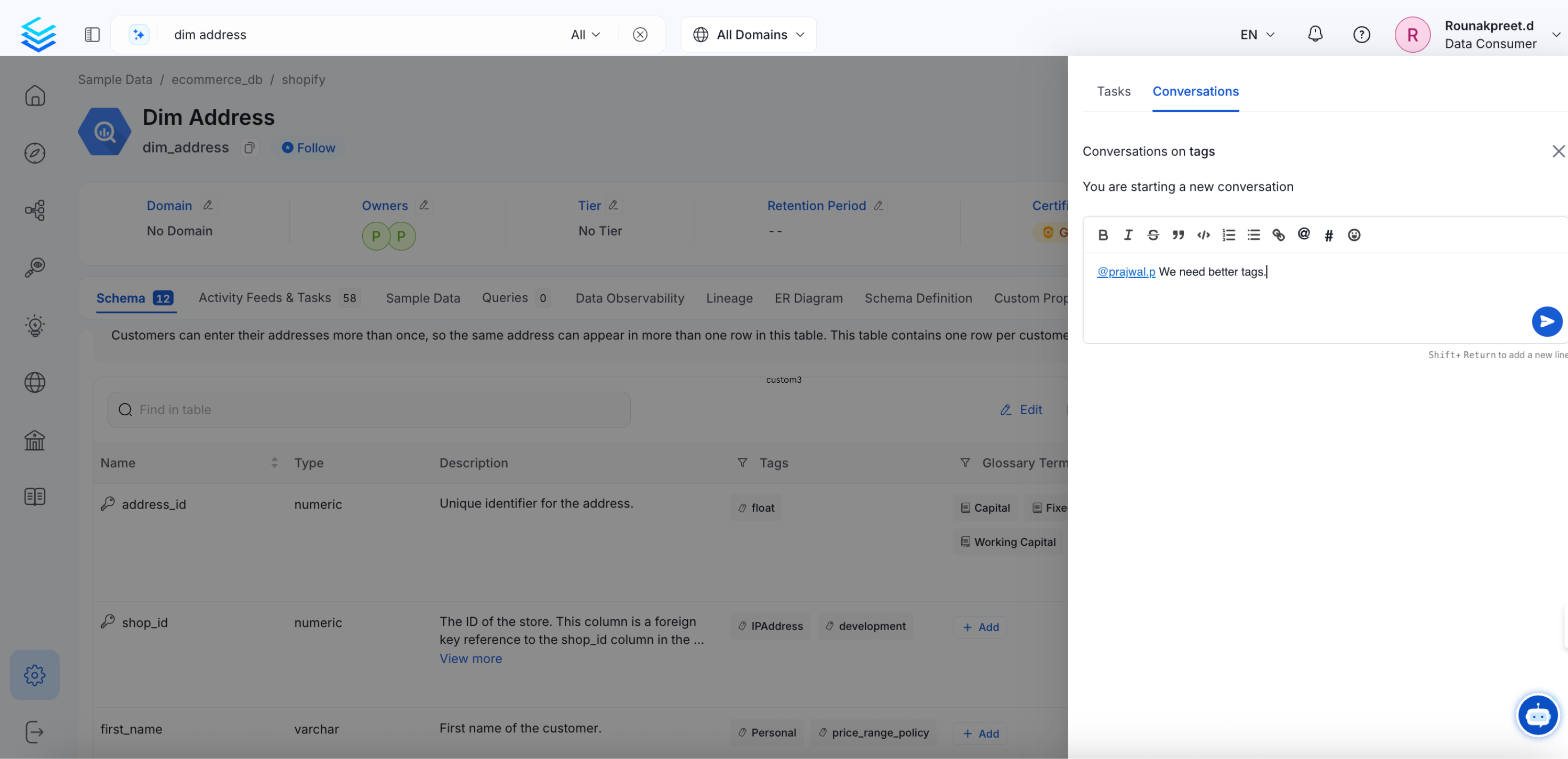Open the emoji picker
Viewport: 1568px width, 759px height.
point(1354,235)
